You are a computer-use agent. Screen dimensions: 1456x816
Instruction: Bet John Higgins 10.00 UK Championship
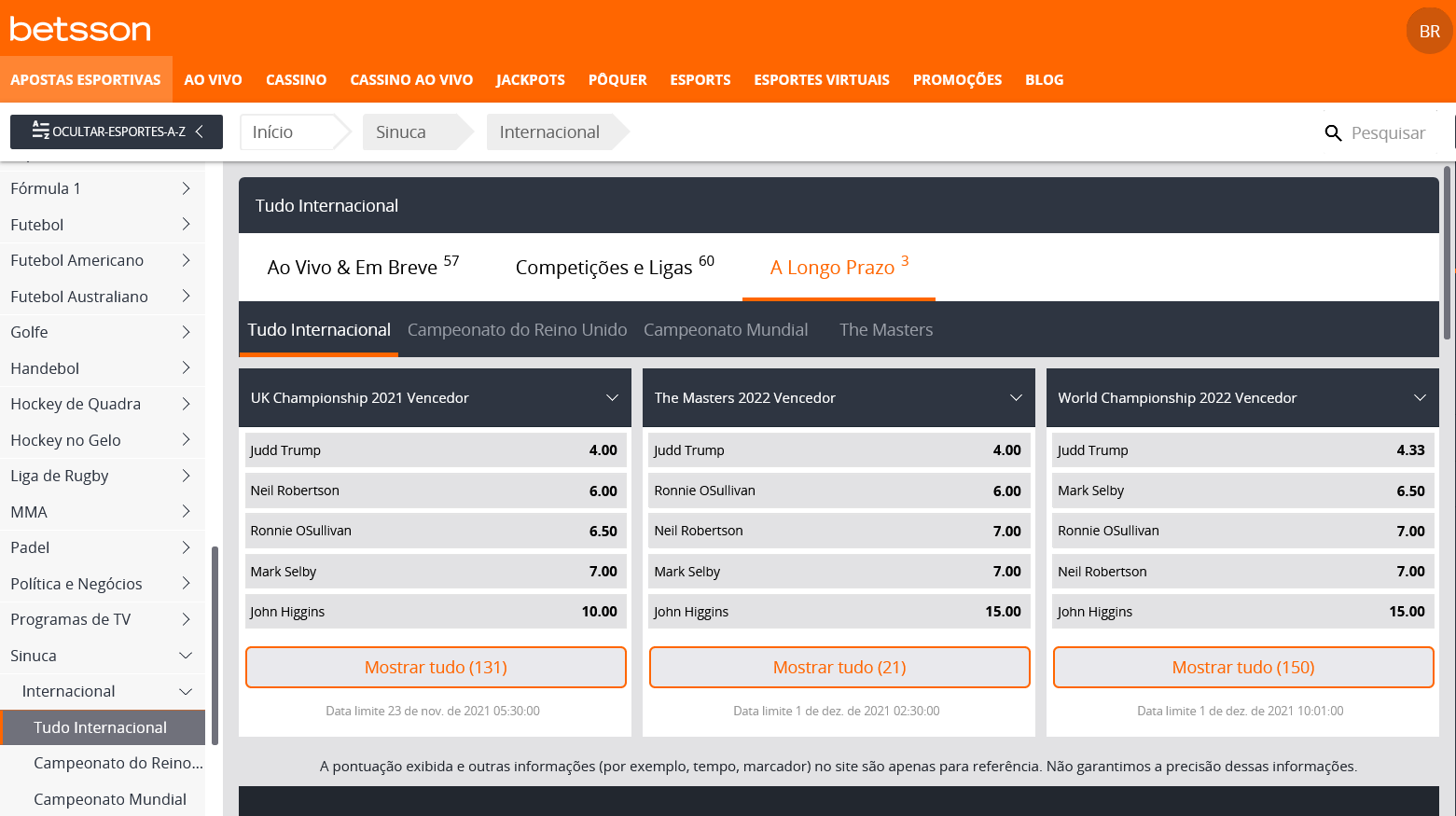436,612
